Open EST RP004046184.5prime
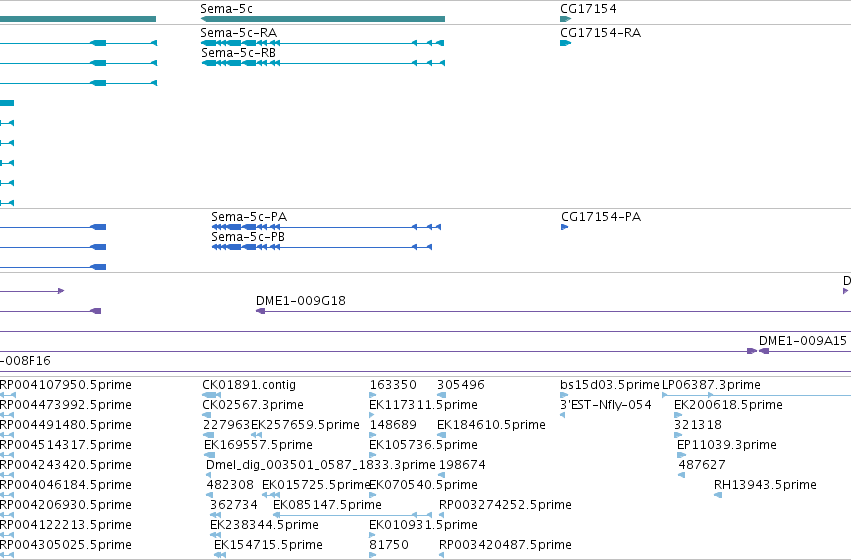This screenshot has height=560, width=851. point(66,485)
